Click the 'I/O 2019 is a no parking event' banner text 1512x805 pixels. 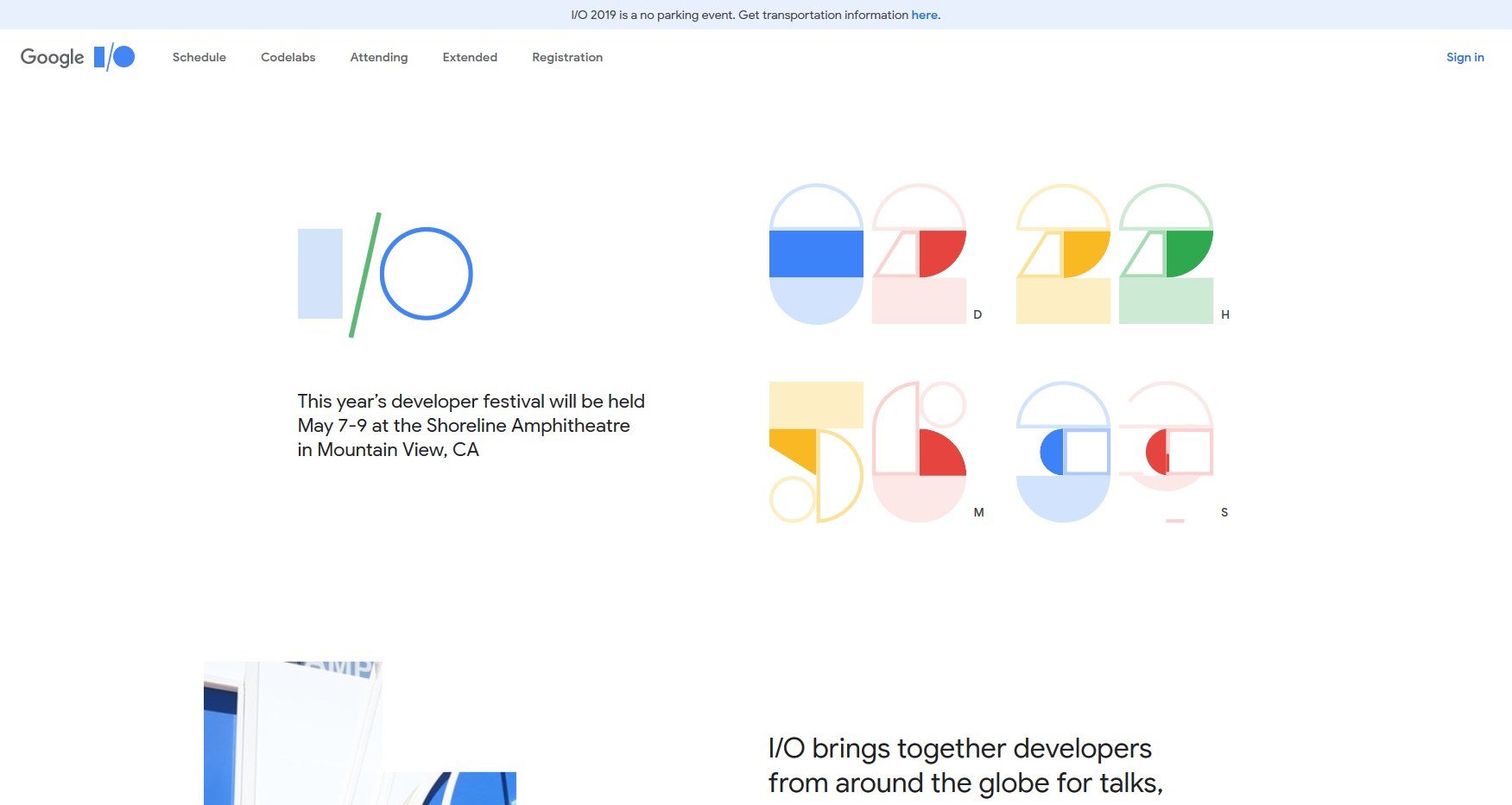coord(653,15)
